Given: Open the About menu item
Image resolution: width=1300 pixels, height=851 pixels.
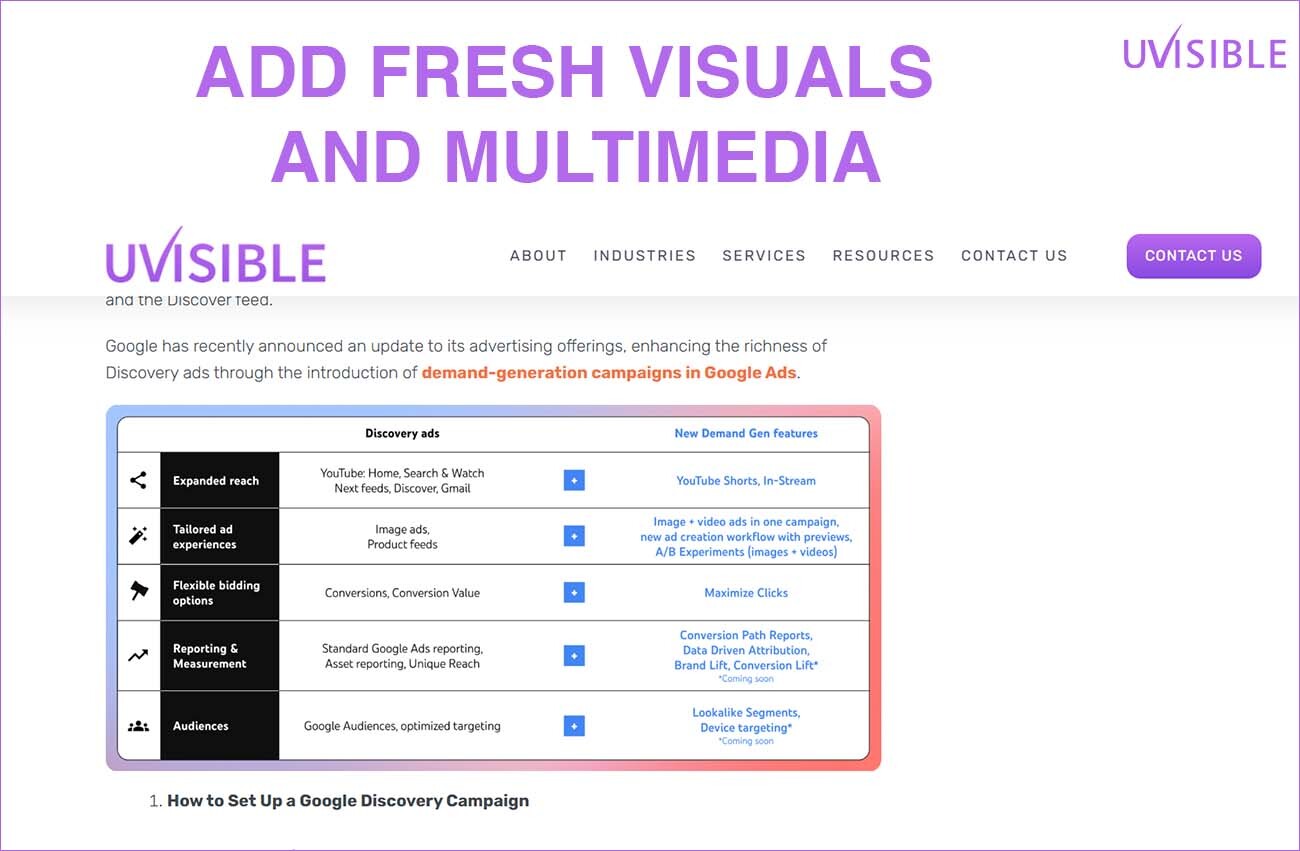Looking at the screenshot, I should click(538, 255).
